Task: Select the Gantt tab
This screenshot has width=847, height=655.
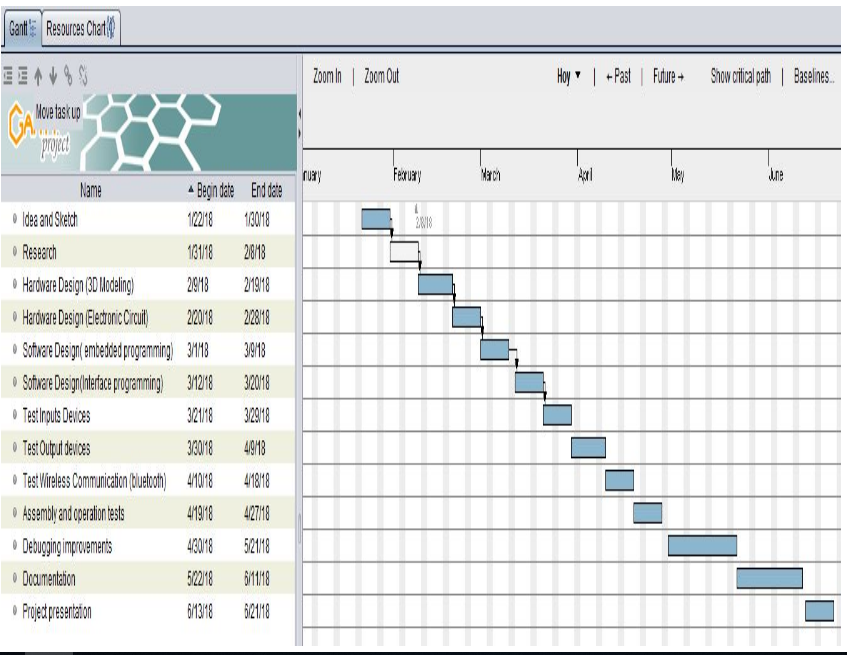Action: [22, 29]
